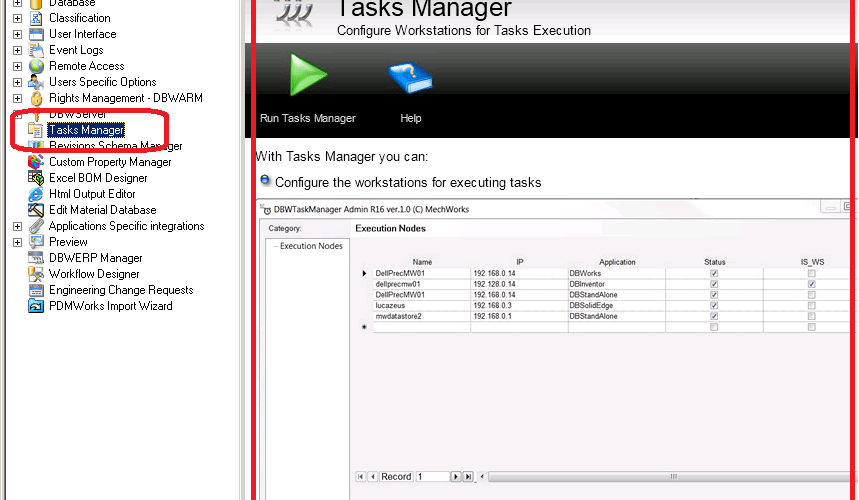
Task: Go to previous record navigation button
Action: pyautogui.click(x=373, y=476)
